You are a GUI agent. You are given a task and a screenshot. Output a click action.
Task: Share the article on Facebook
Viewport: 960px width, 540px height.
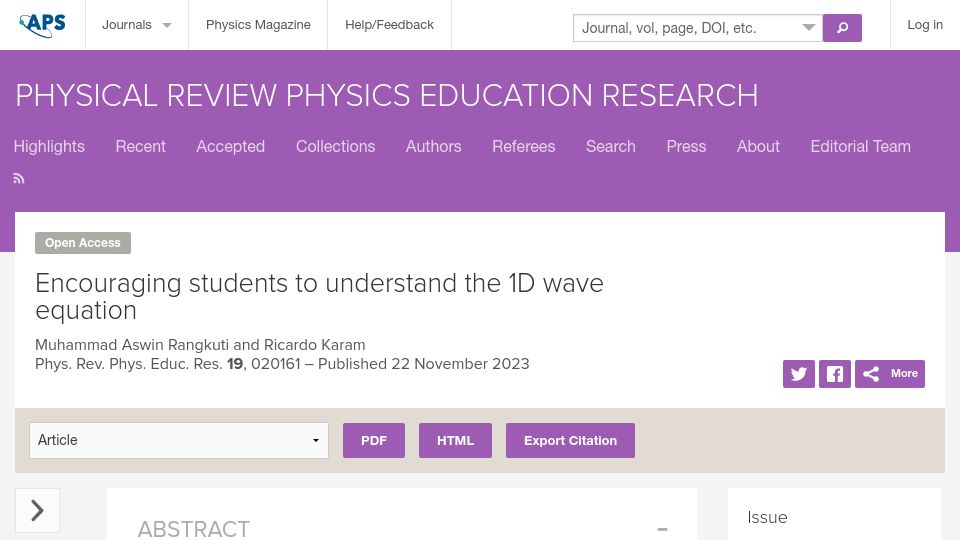click(834, 374)
